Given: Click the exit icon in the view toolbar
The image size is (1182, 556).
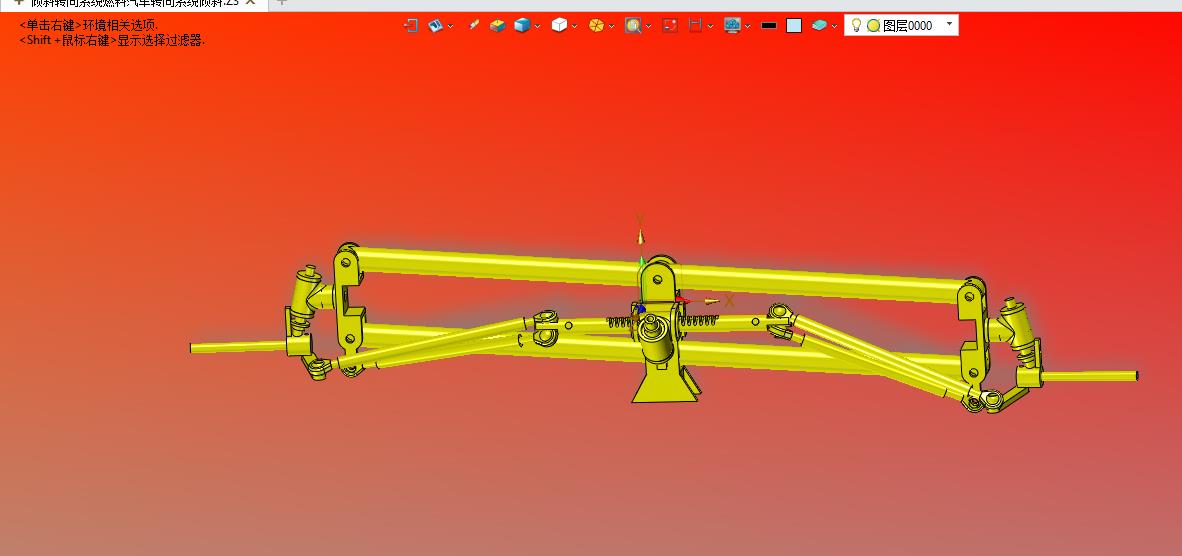Looking at the screenshot, I should click(x=411, y=26).
